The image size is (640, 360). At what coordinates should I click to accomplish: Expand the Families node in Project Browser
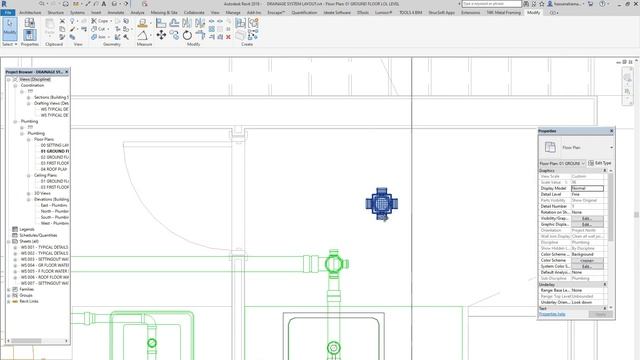[x=9, y=289]
